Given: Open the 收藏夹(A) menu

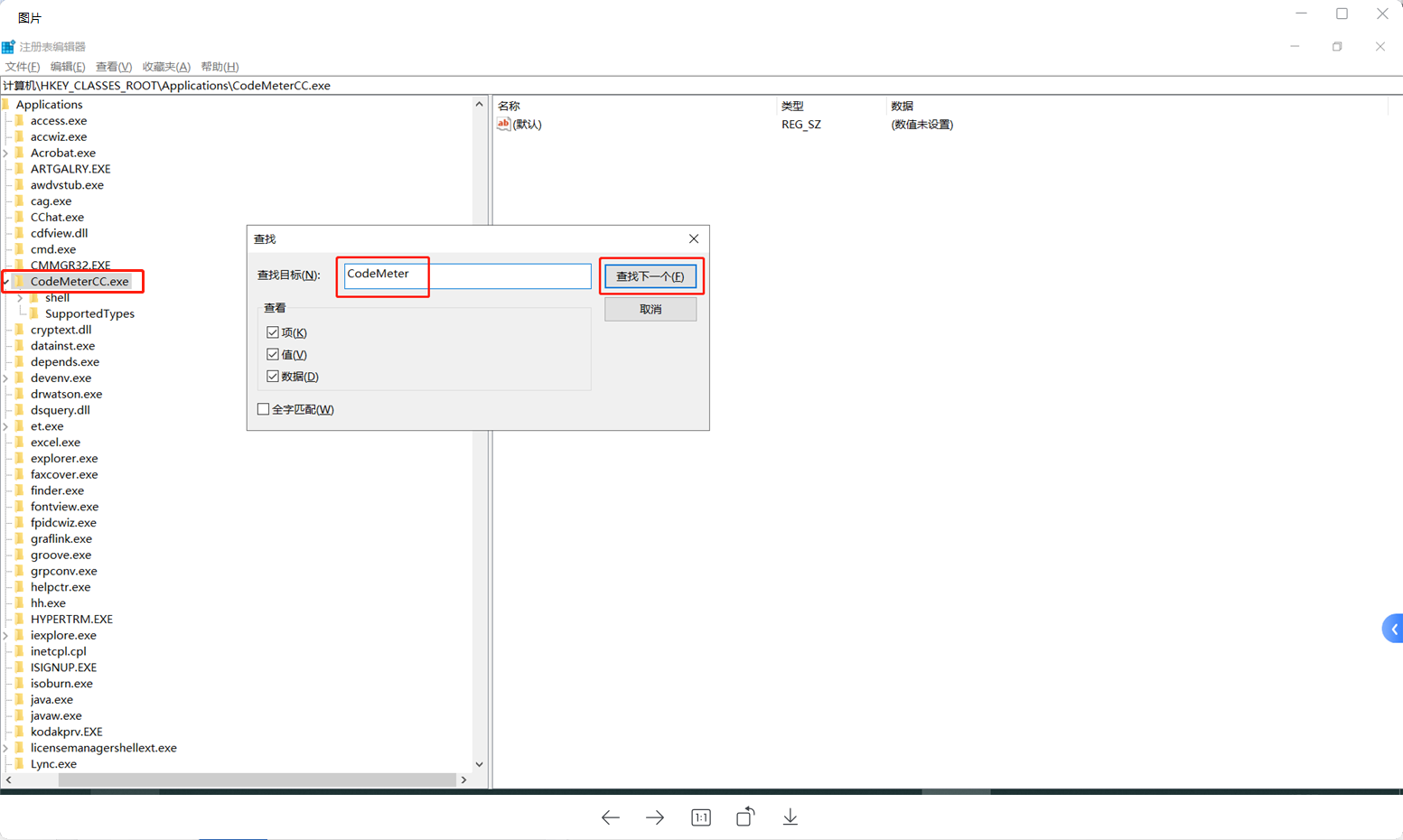Looking at the screenshot, I should (x=166, y=67).
